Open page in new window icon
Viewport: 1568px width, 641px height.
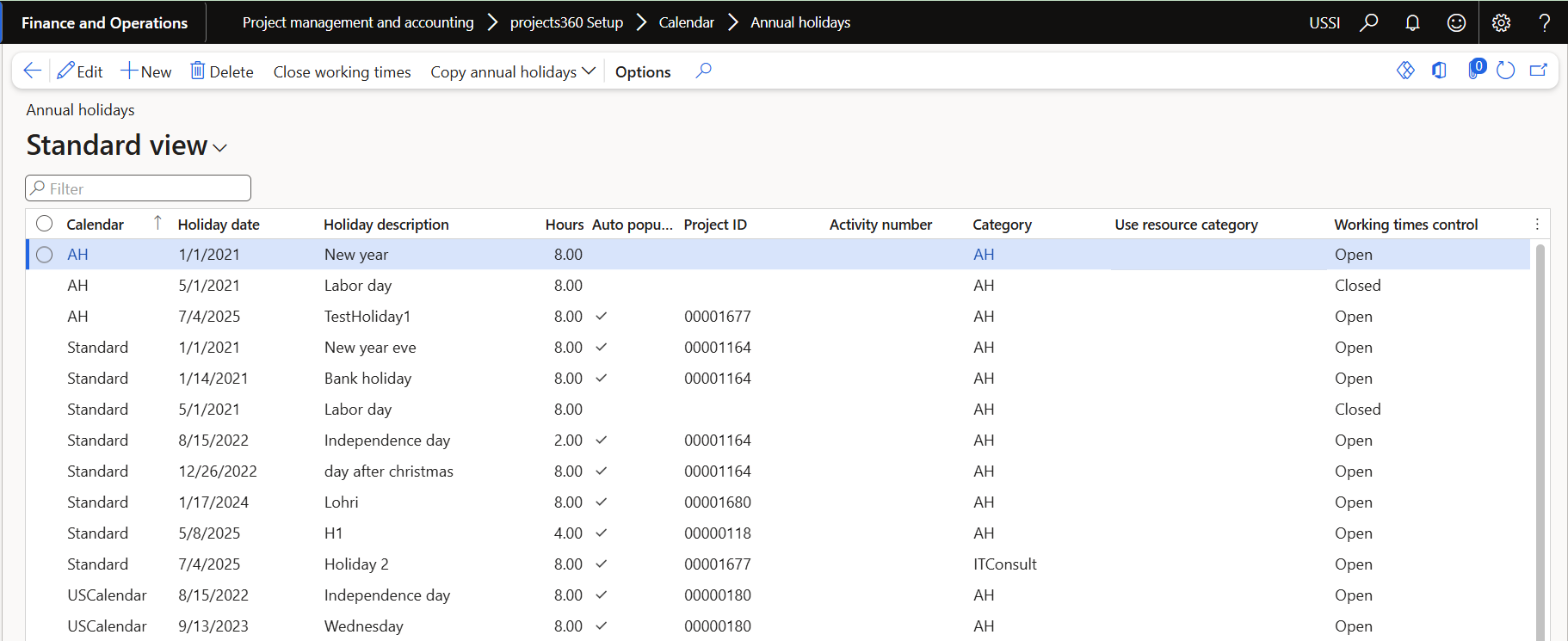(x=1538, y=71)
